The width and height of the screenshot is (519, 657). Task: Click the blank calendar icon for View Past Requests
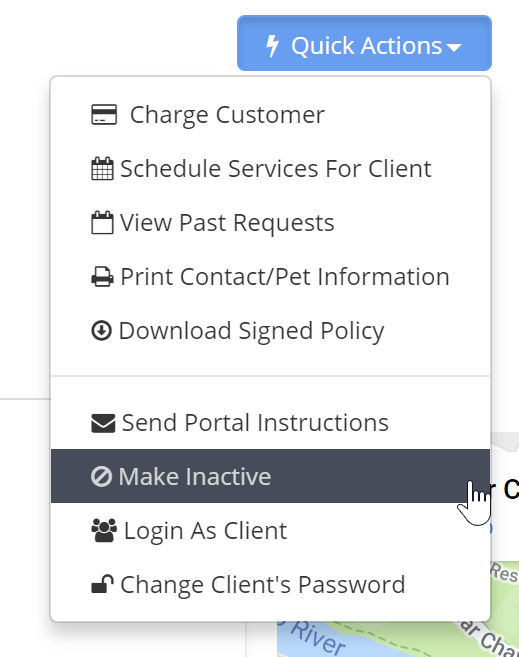[102, 222]
